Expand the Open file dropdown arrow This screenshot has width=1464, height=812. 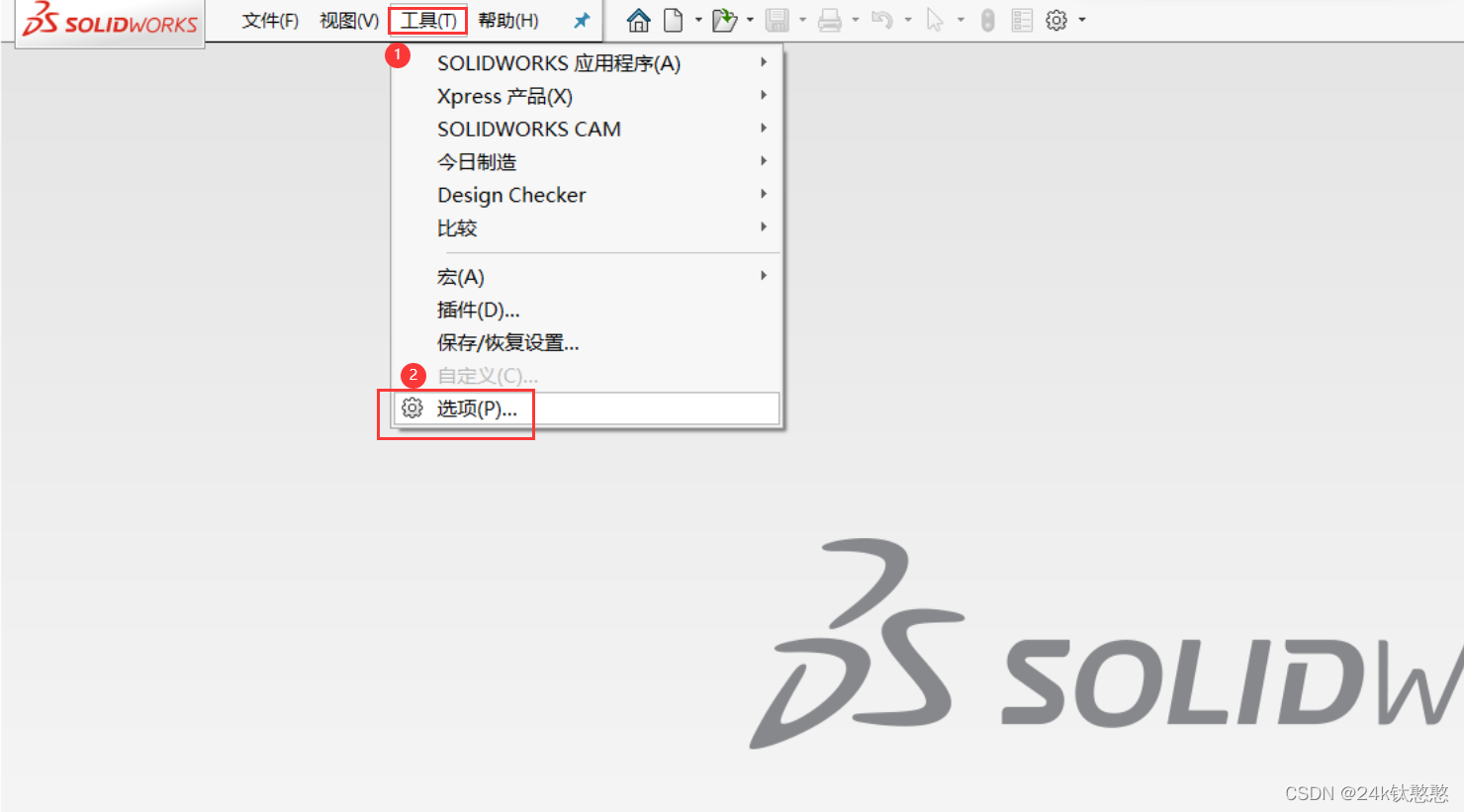(x=750, y=20)
